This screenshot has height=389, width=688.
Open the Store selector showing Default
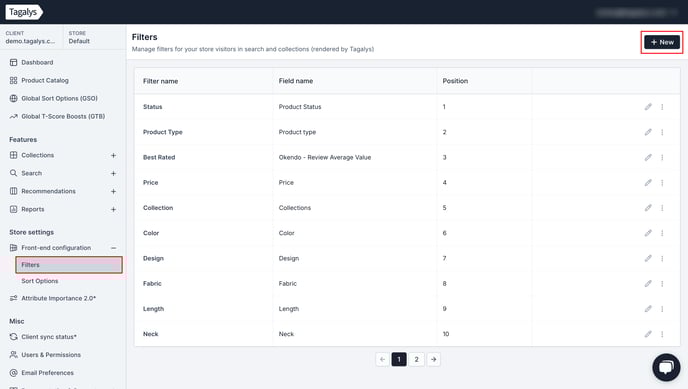(79, 37)
